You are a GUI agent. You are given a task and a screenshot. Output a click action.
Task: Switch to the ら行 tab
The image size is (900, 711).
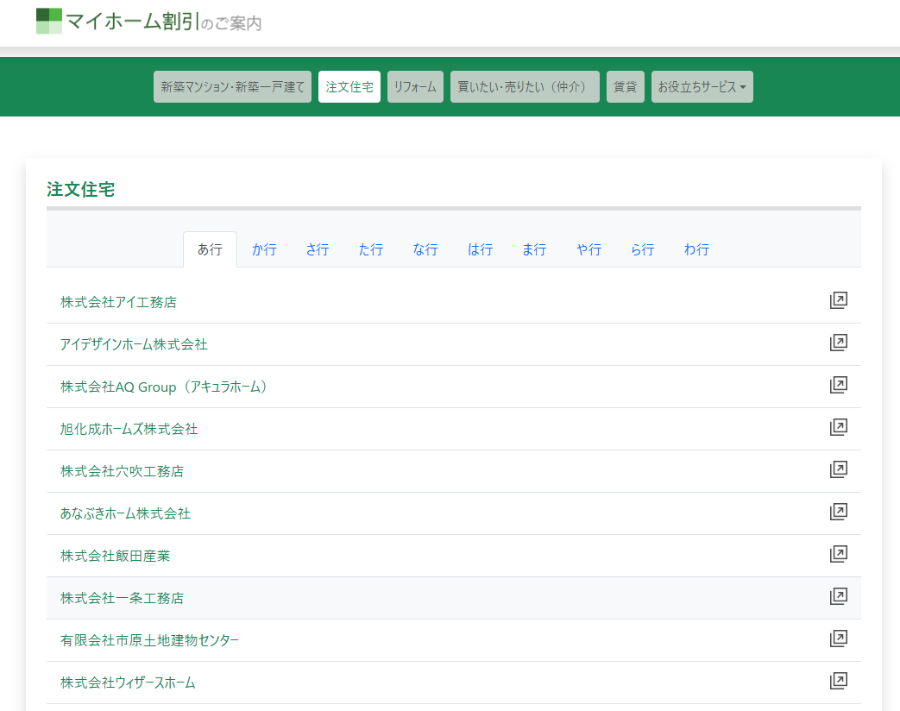(643, 250)
